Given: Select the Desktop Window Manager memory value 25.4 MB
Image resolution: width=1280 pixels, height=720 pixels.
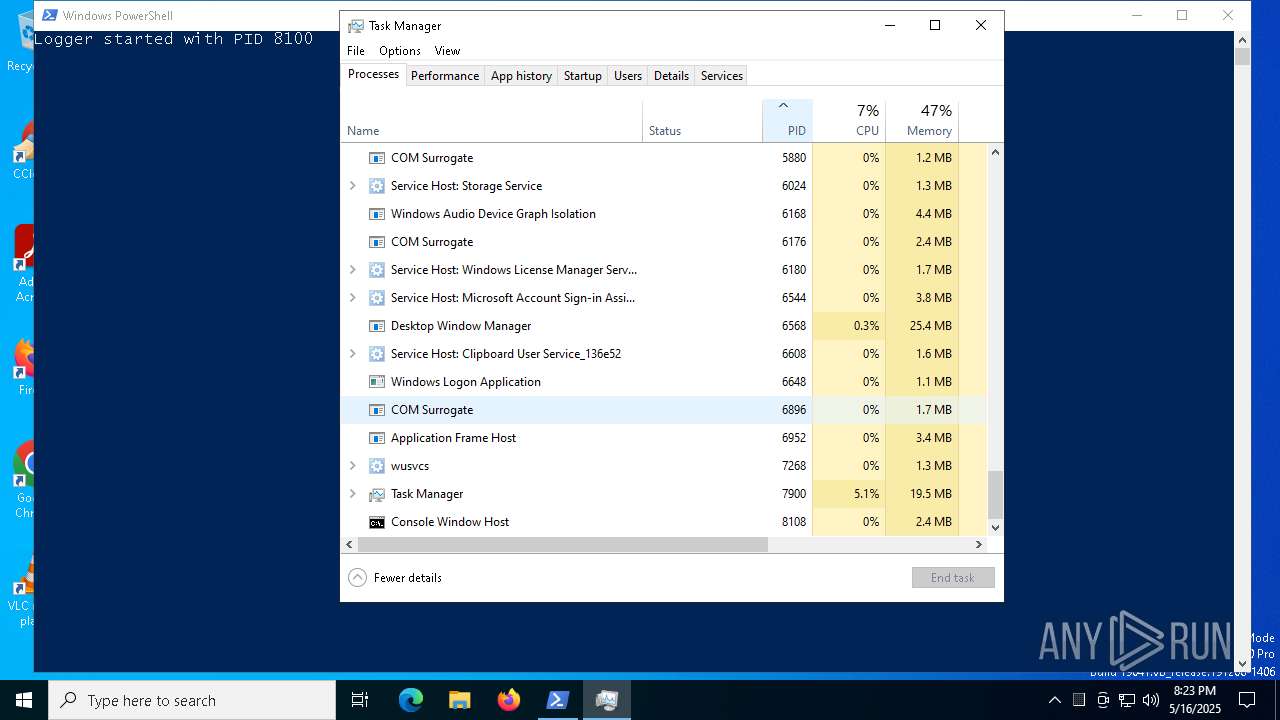Looking at the screenshot, I should 930,326.
